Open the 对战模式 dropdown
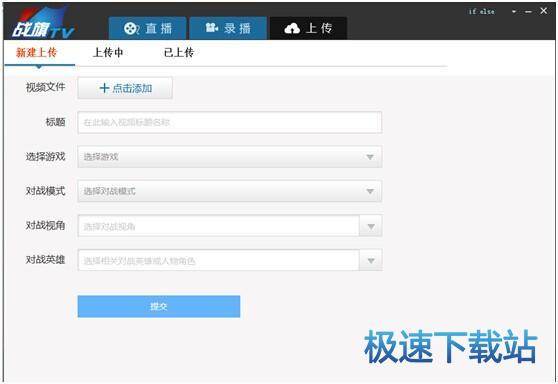 tap(230, 191)
